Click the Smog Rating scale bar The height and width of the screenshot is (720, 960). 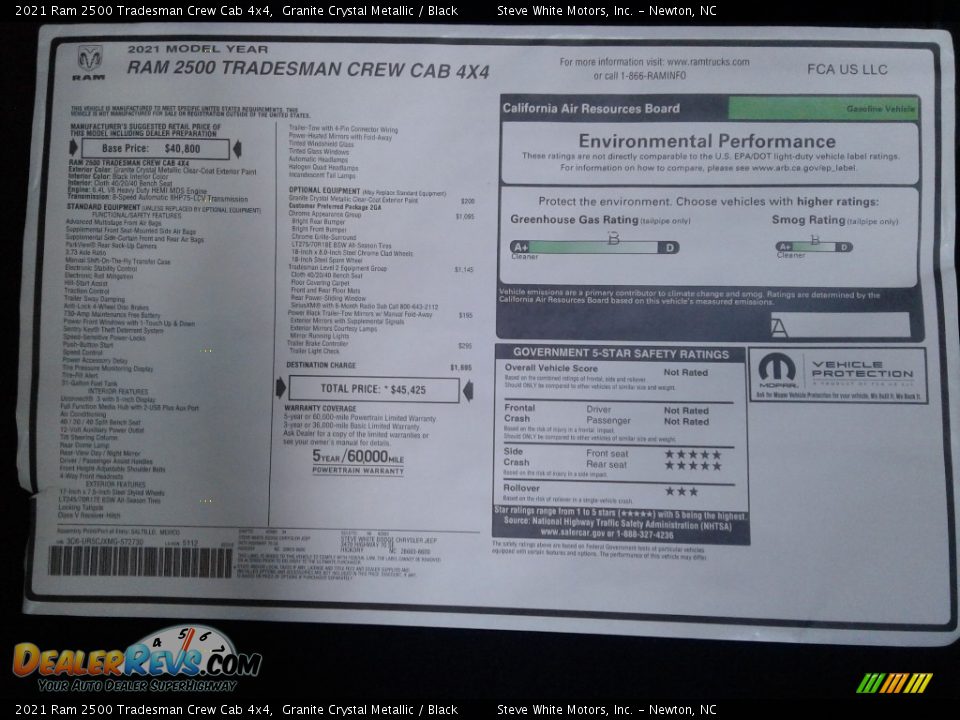814,246
